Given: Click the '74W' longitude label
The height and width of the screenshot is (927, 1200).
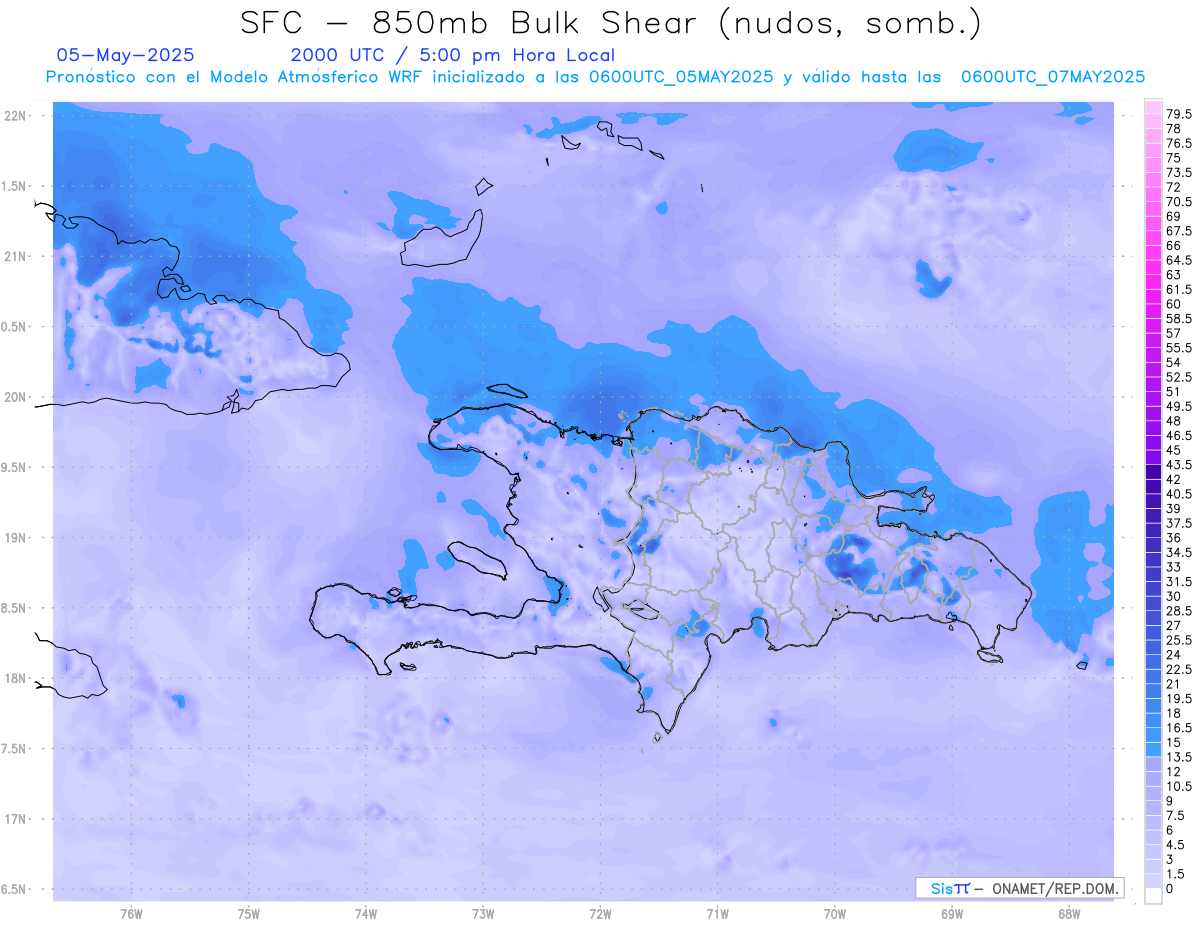Looking at the screenshot, I should pos(366,914).
